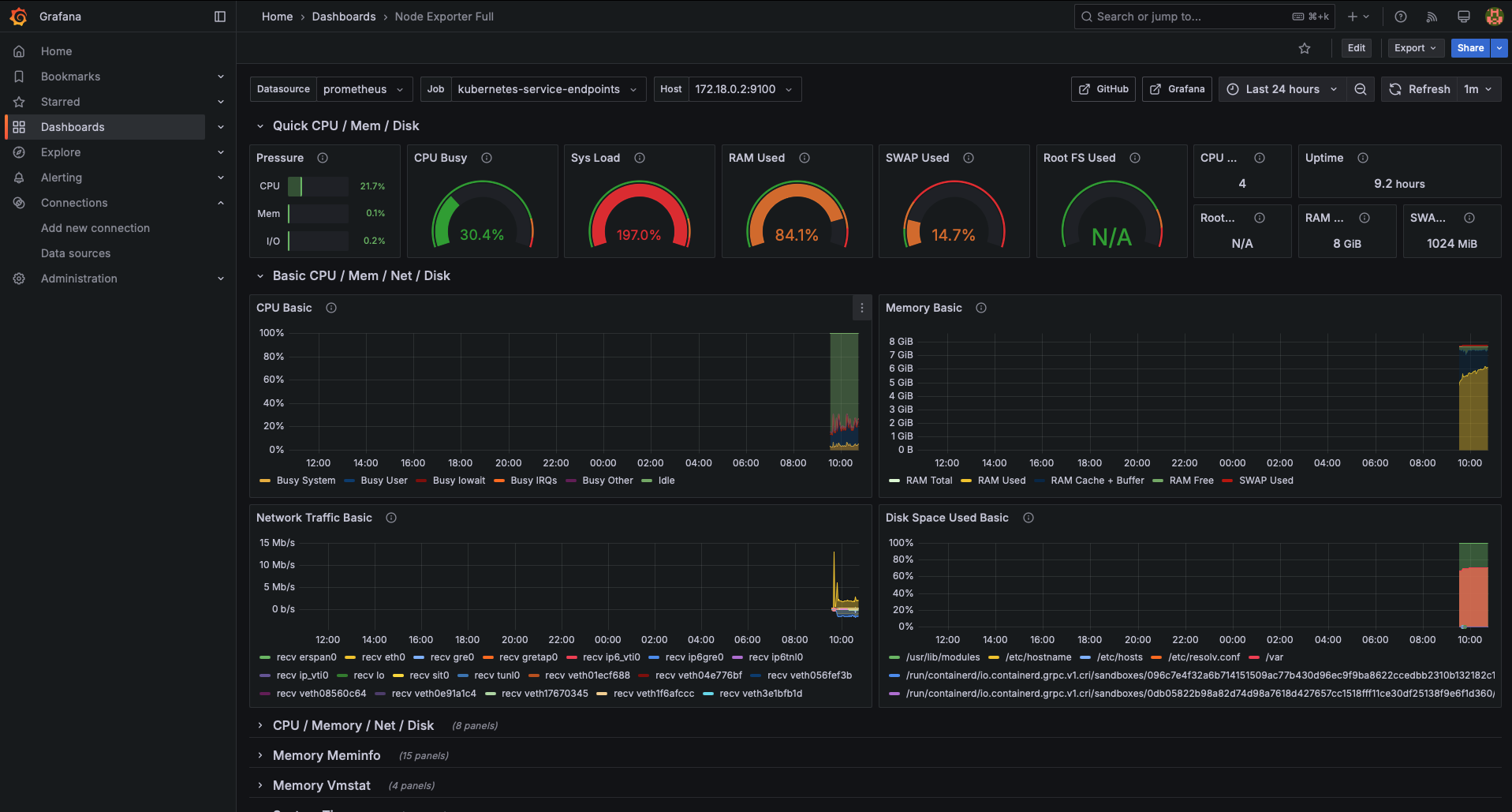Dock the sidebar menu using toggle icon
Screen dimensions: 1512x812
click(x=220, y=17)
